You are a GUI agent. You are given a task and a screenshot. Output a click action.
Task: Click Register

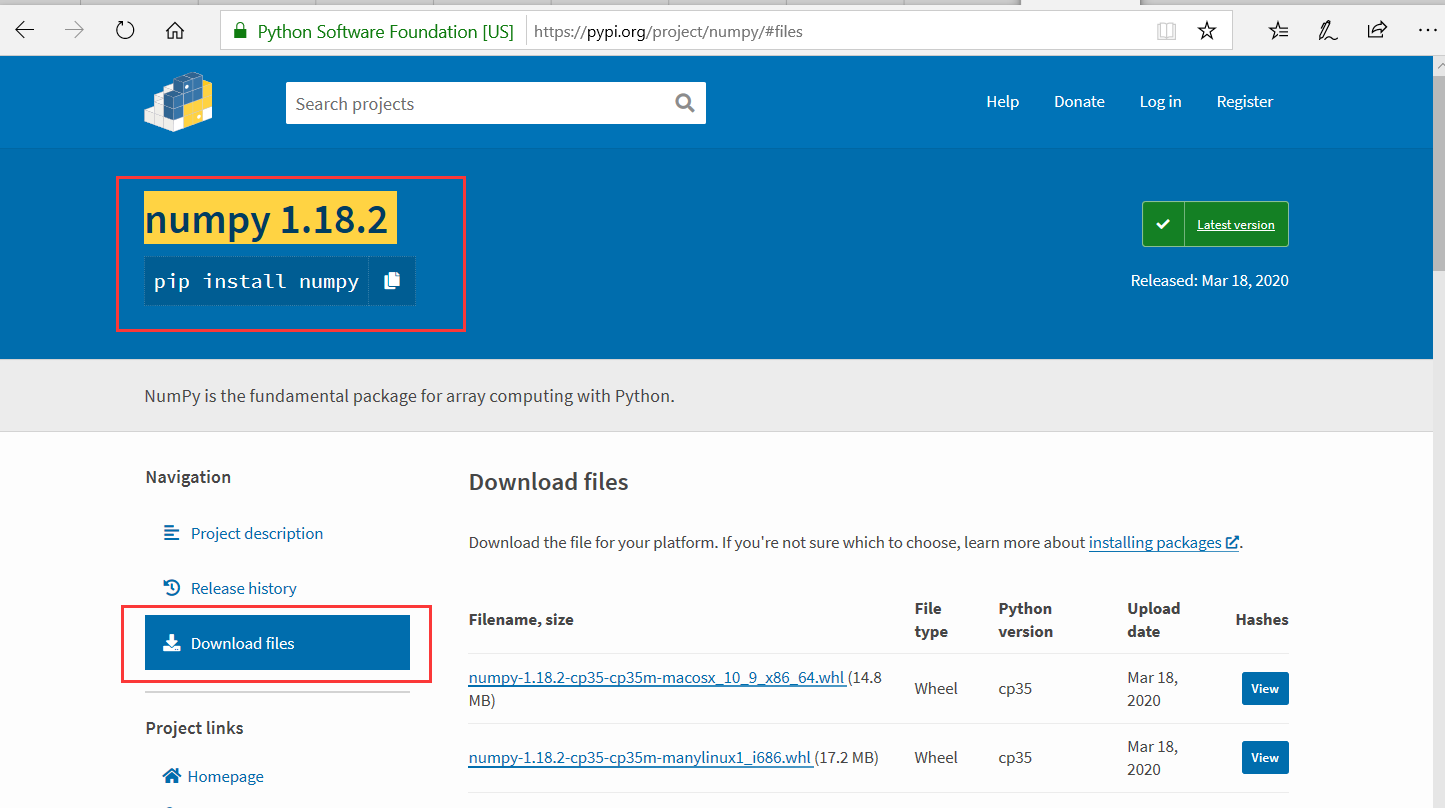(1245, 102)
